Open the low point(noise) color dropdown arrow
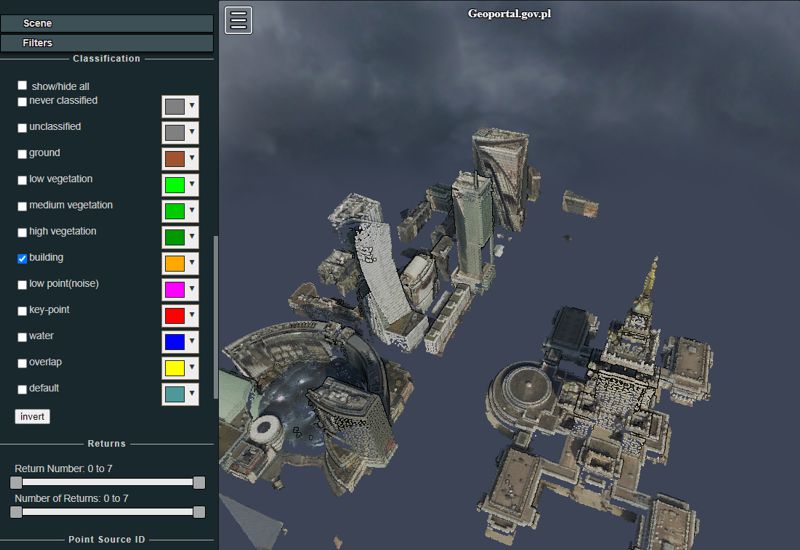Image resolution: width=800 pixels, height=550 pixels. pos(192,289)
